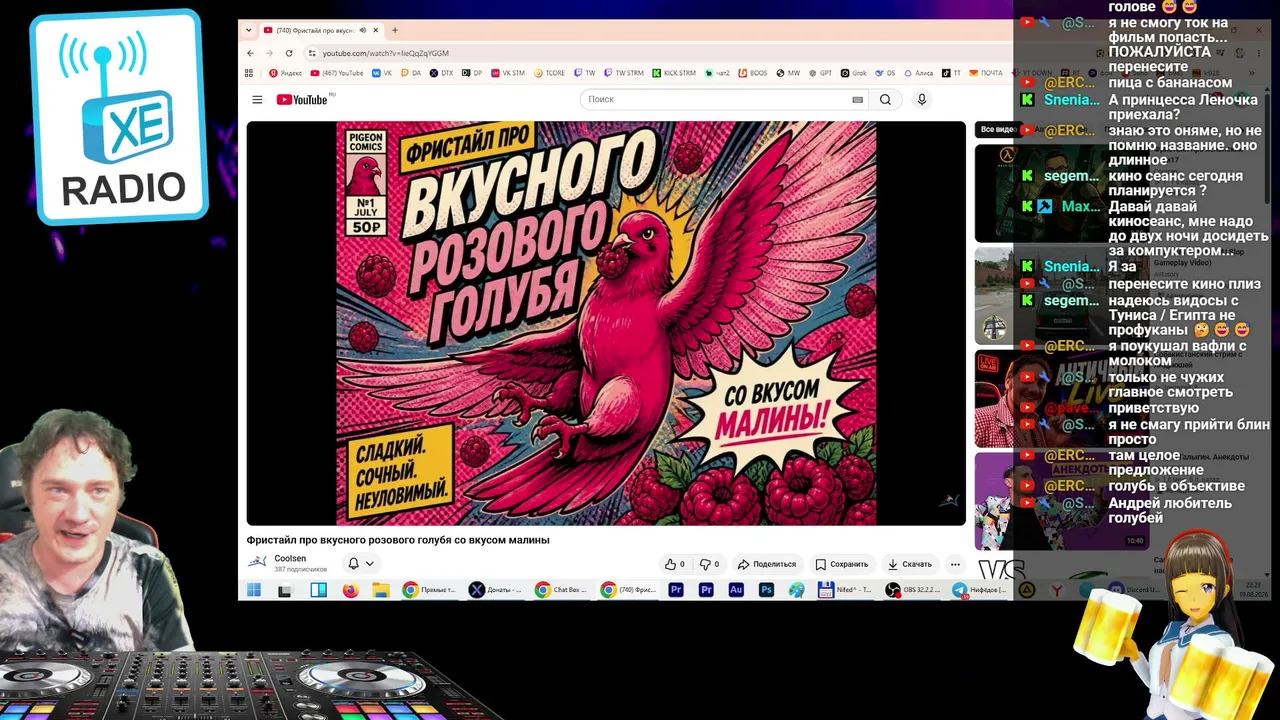Viewport: 1280px width, 720px height.
Task: Switch to OBS 32.2.2 in the taskbar
Action: 914,591
